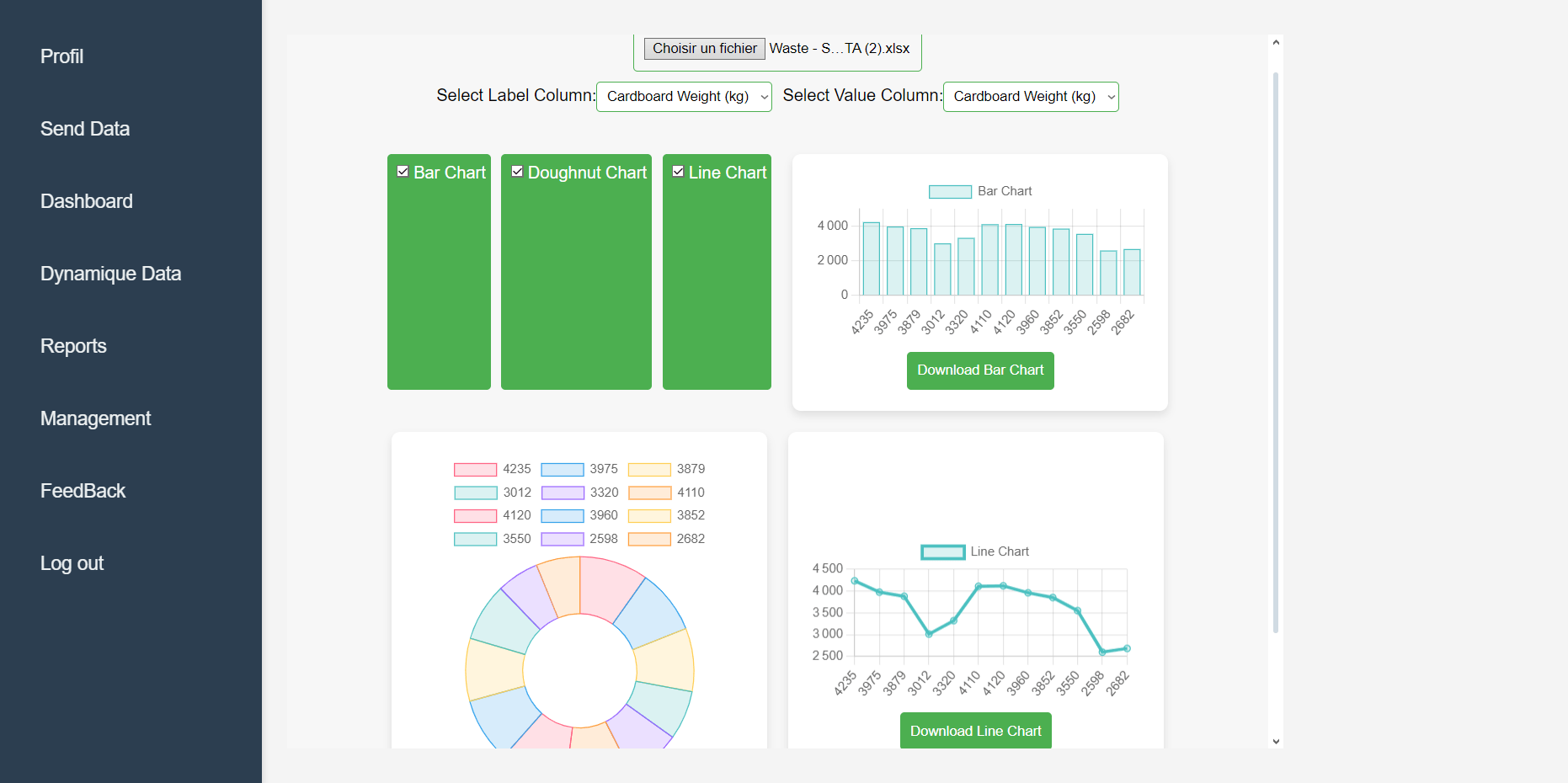The height and width of the screenshot is (783, 1568).
Task: Toggle the Bar Chart checkbox
Action: [x=403, y=172]
